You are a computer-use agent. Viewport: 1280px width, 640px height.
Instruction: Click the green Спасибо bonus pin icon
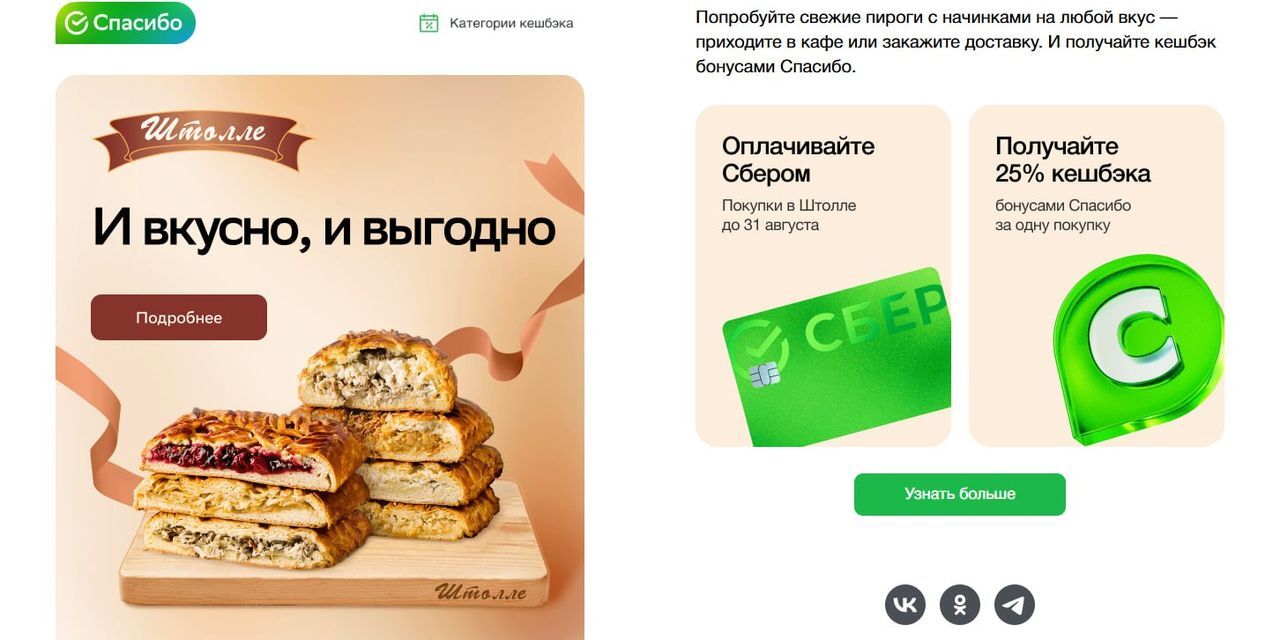point(1138,348)
